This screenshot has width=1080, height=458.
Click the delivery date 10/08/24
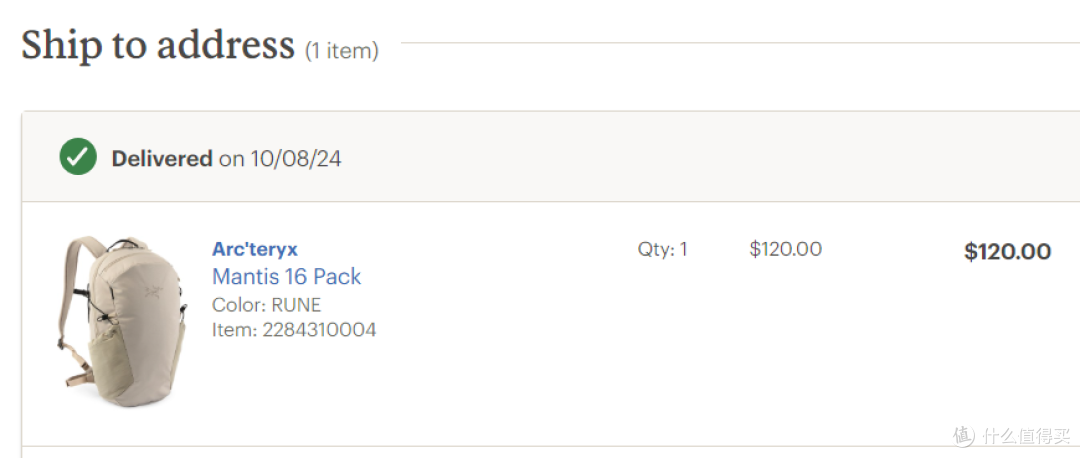coord(296,159)
